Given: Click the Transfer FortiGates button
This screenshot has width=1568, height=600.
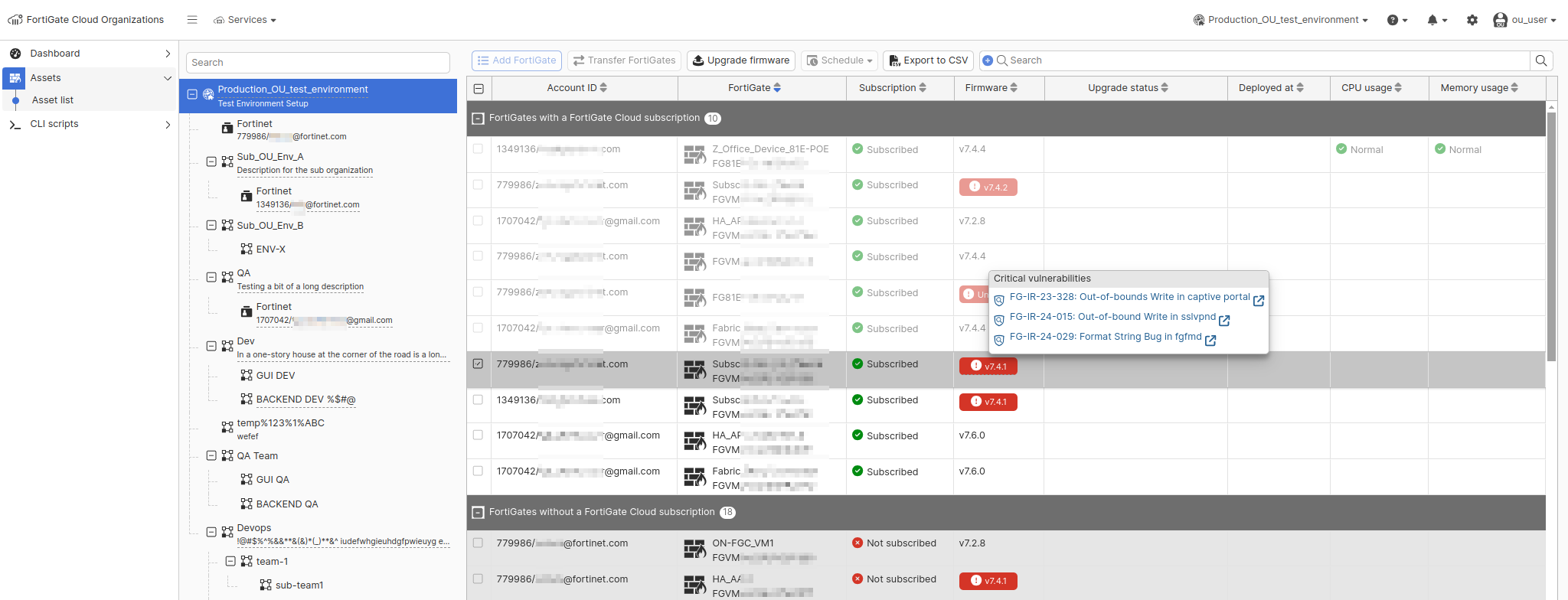Looking at the screenshot, I should point(625,60).
